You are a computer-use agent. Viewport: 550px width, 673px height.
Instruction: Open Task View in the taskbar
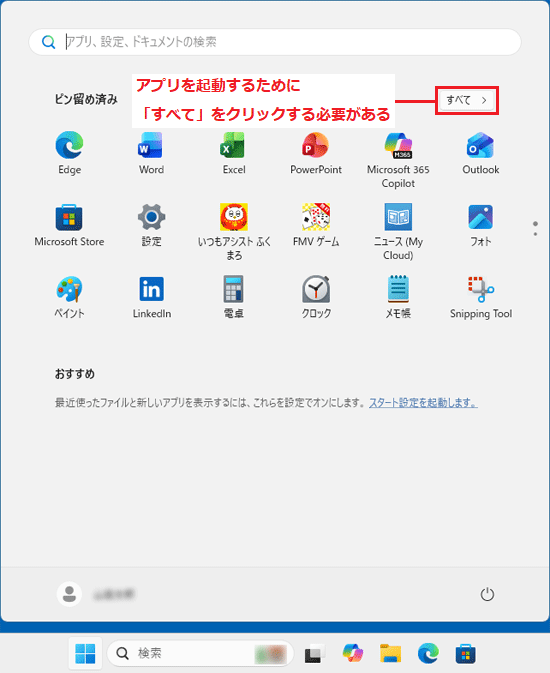pyautogui.click(x=315, y=653)
